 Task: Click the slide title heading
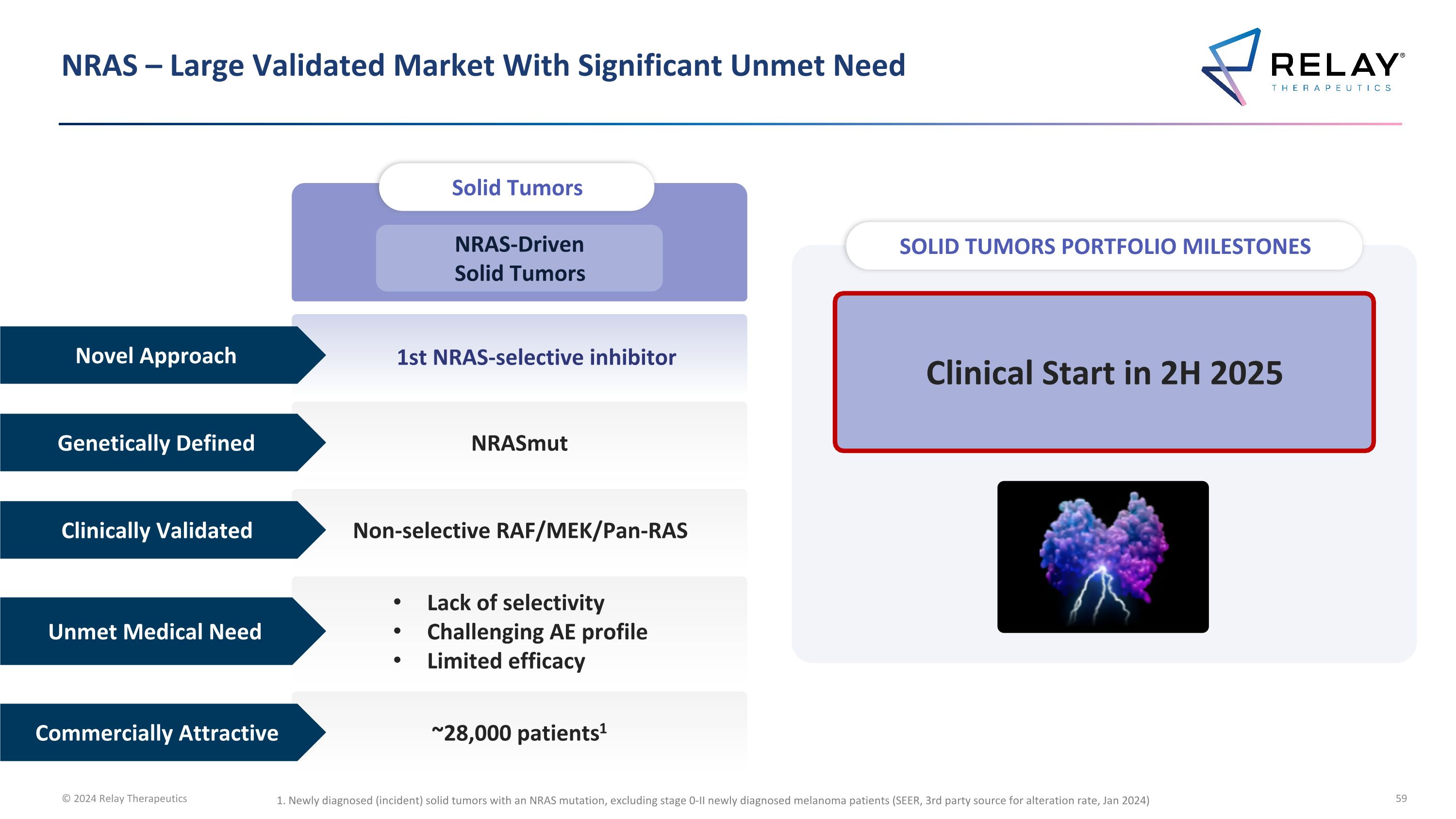483,66
